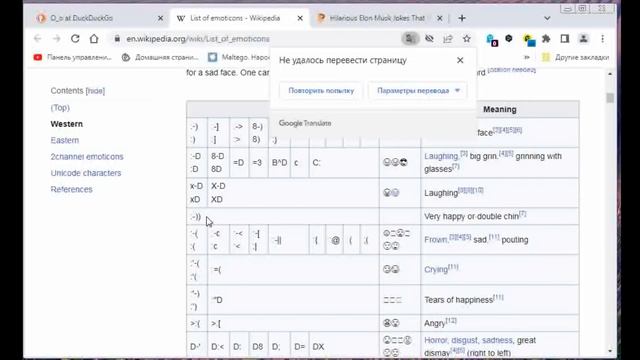Open the Chrome three-dot menu
640x360 pixels.
[602, 39]
